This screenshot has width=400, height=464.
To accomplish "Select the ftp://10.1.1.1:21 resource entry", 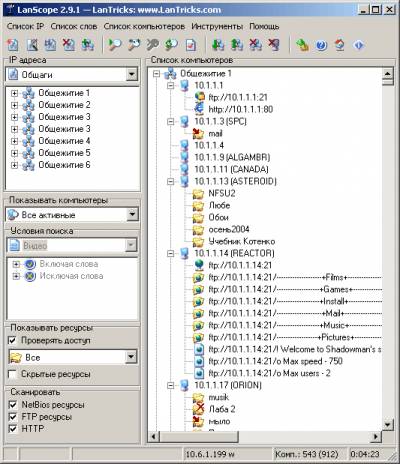I will 238,97.
